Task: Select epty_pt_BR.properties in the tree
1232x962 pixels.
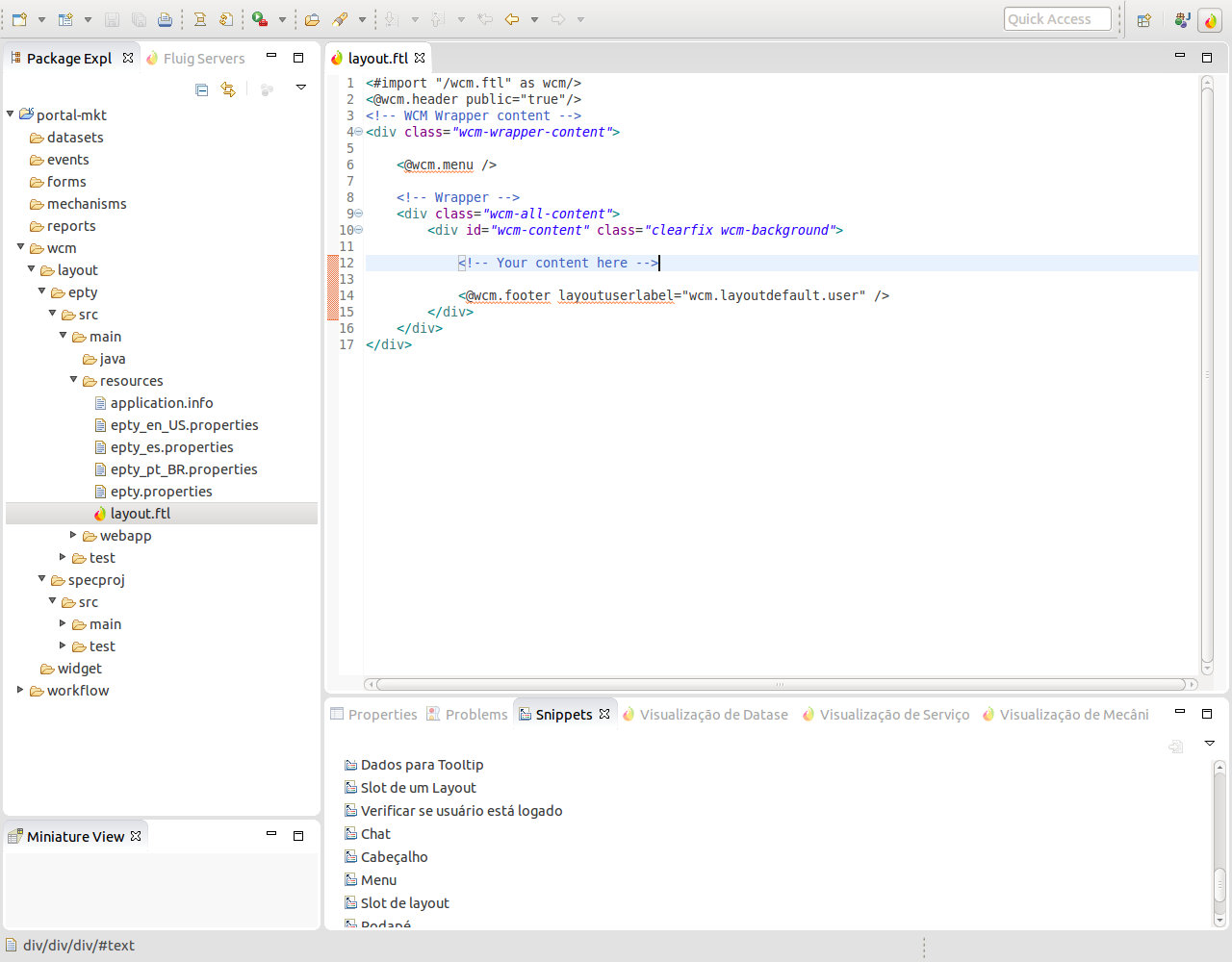Action: (x=183, y=469)
